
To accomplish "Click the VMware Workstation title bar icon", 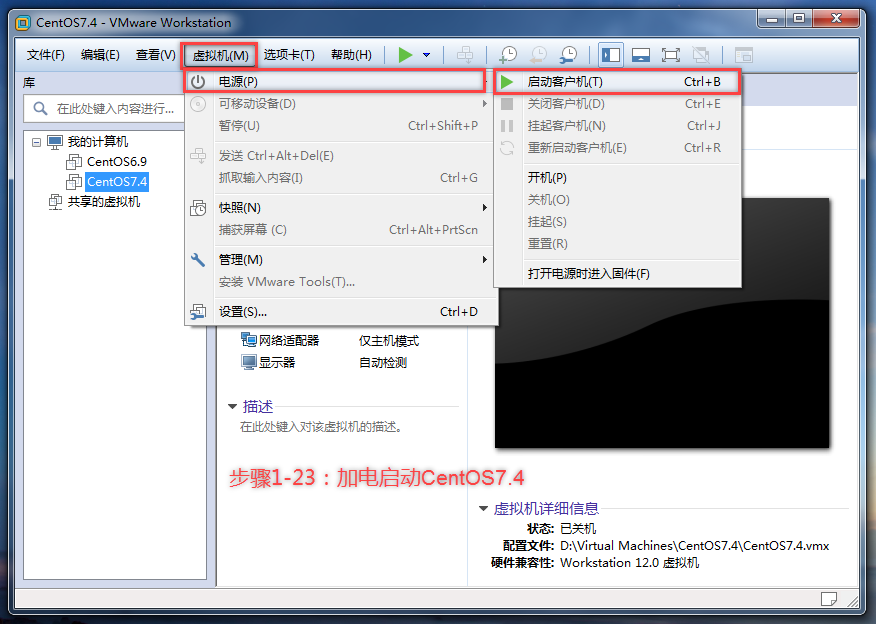I will coord(23,23).
